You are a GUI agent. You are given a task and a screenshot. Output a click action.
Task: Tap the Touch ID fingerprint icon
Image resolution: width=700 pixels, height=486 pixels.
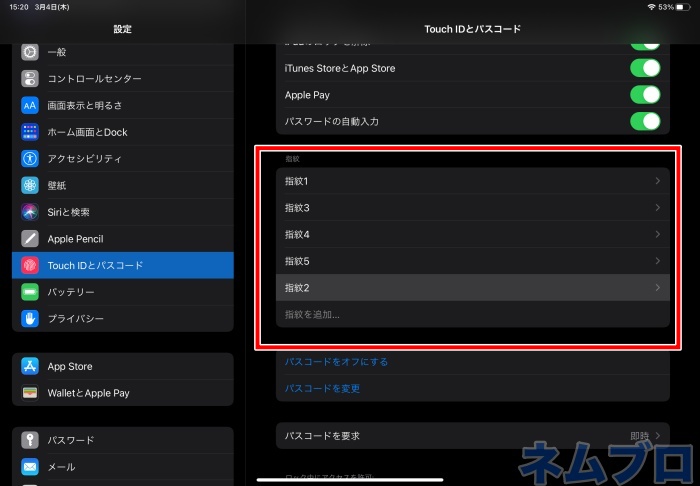(30, 266)
